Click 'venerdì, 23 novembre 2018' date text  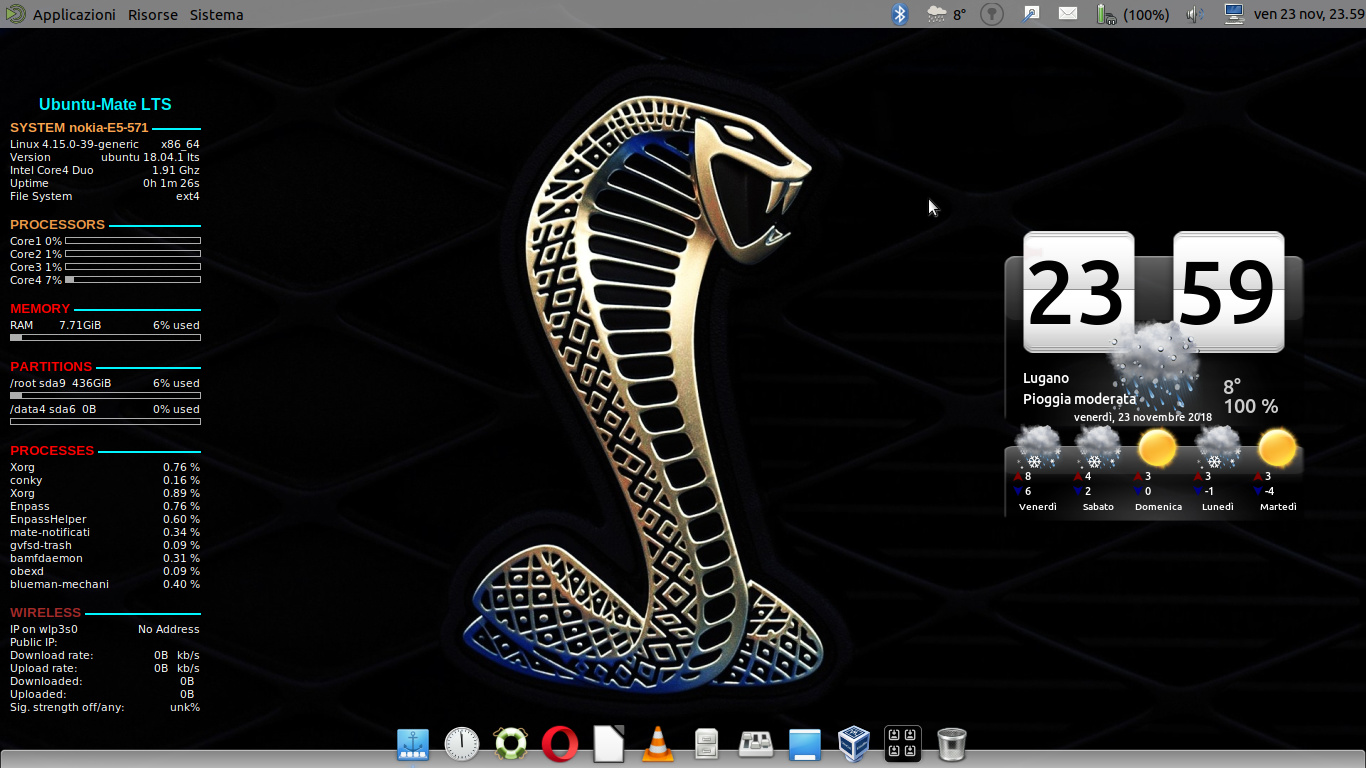pos(1143,417)
